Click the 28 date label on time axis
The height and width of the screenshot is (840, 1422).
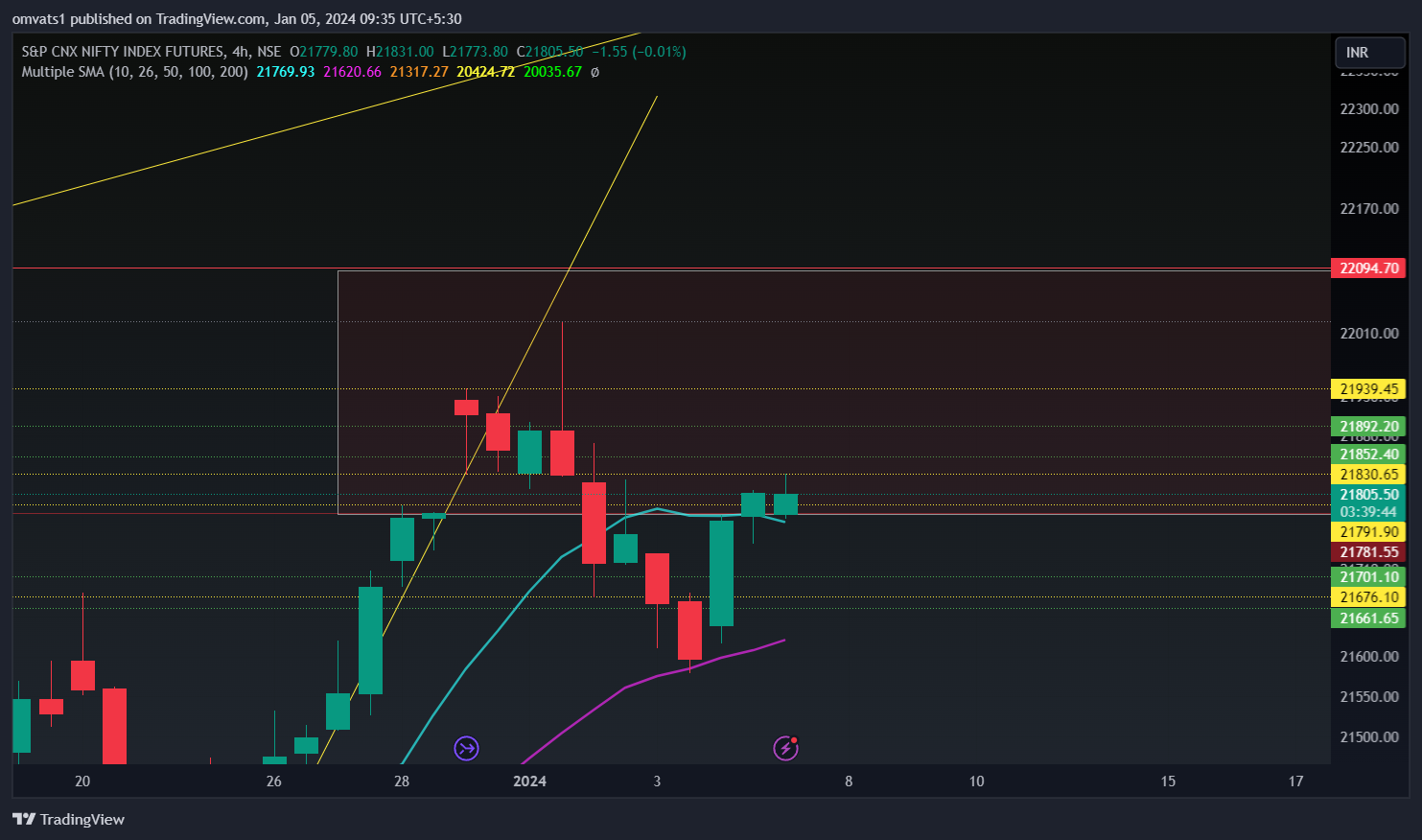pos(402,782)
